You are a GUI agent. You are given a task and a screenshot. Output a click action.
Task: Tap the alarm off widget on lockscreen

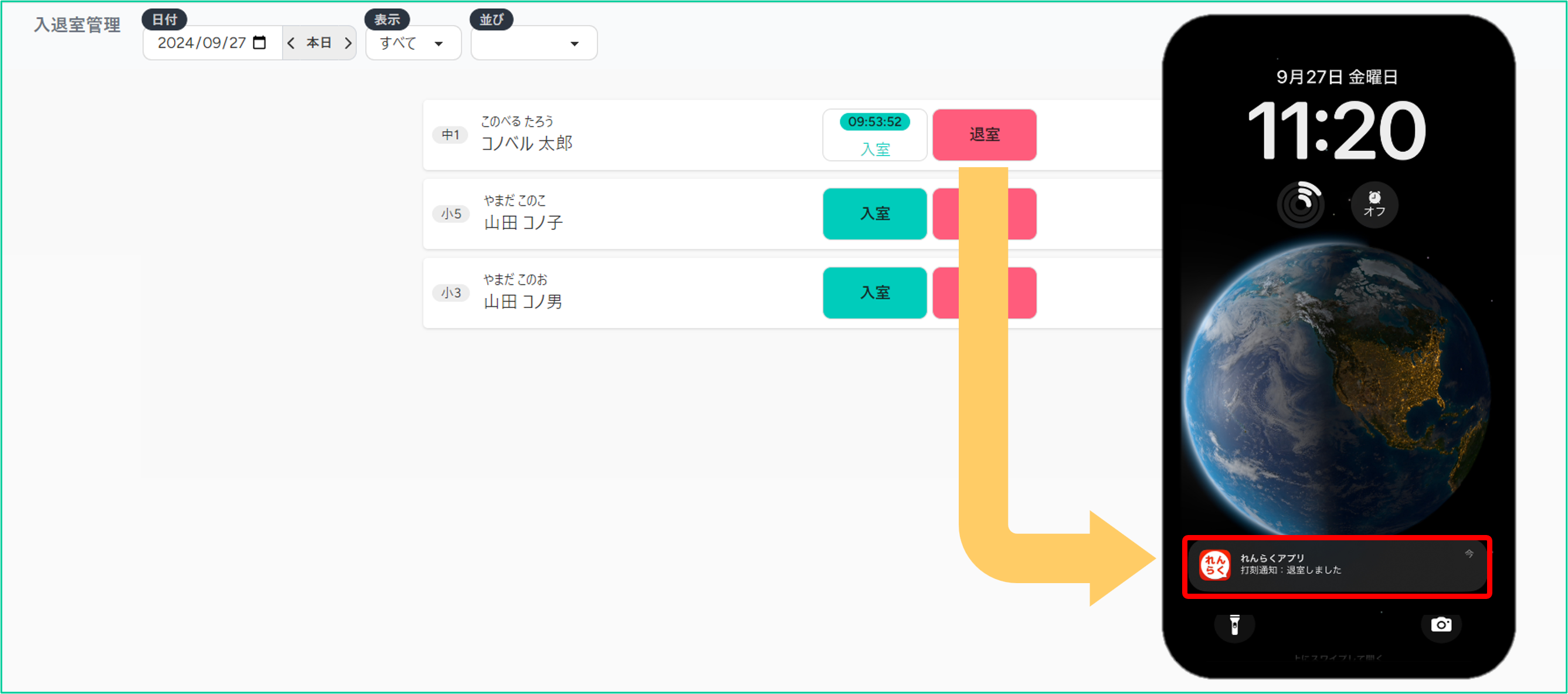point(1374,205)
